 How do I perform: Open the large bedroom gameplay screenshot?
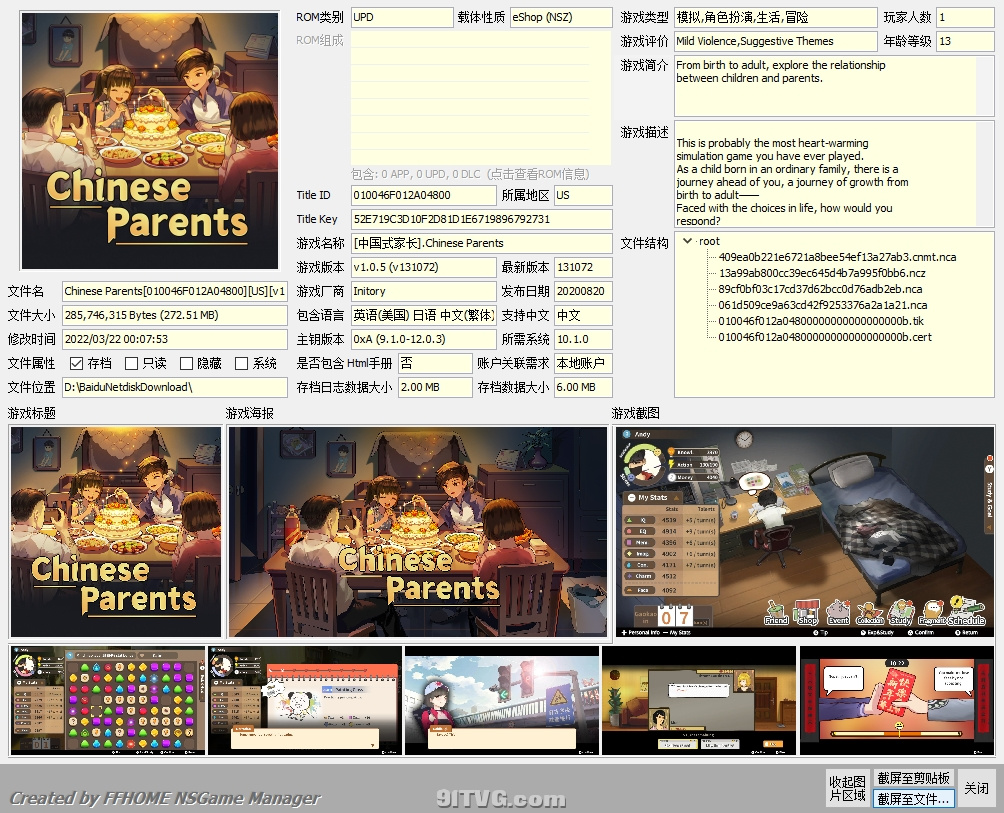point(805,532)
